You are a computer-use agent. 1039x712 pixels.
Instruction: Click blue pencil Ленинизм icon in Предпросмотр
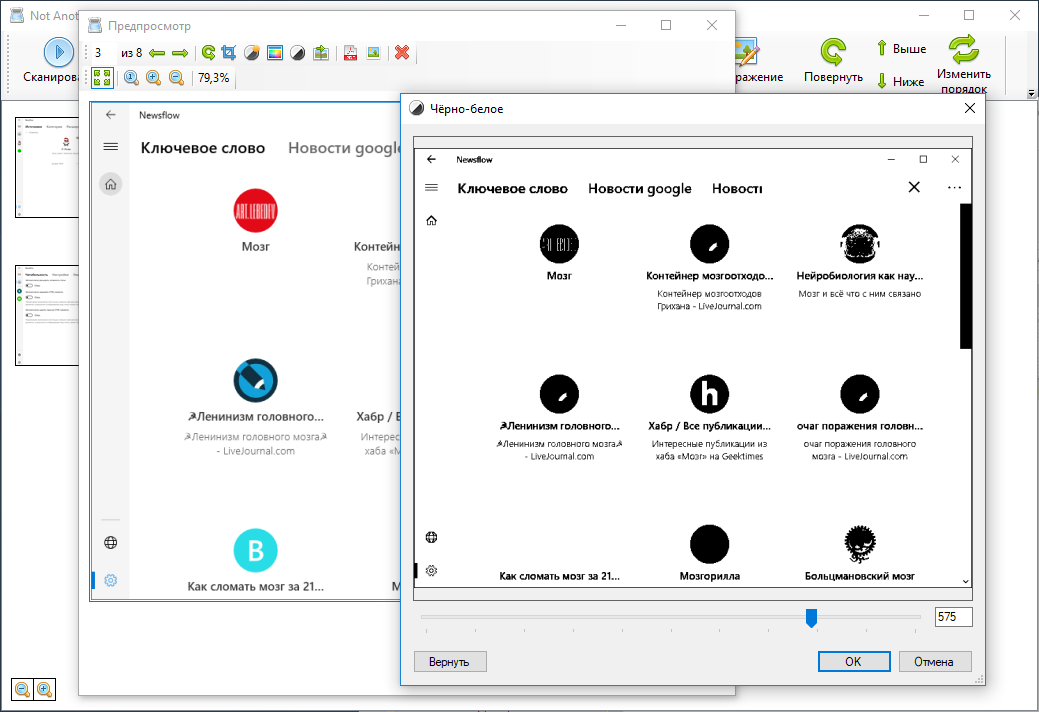tap(256, 381)
